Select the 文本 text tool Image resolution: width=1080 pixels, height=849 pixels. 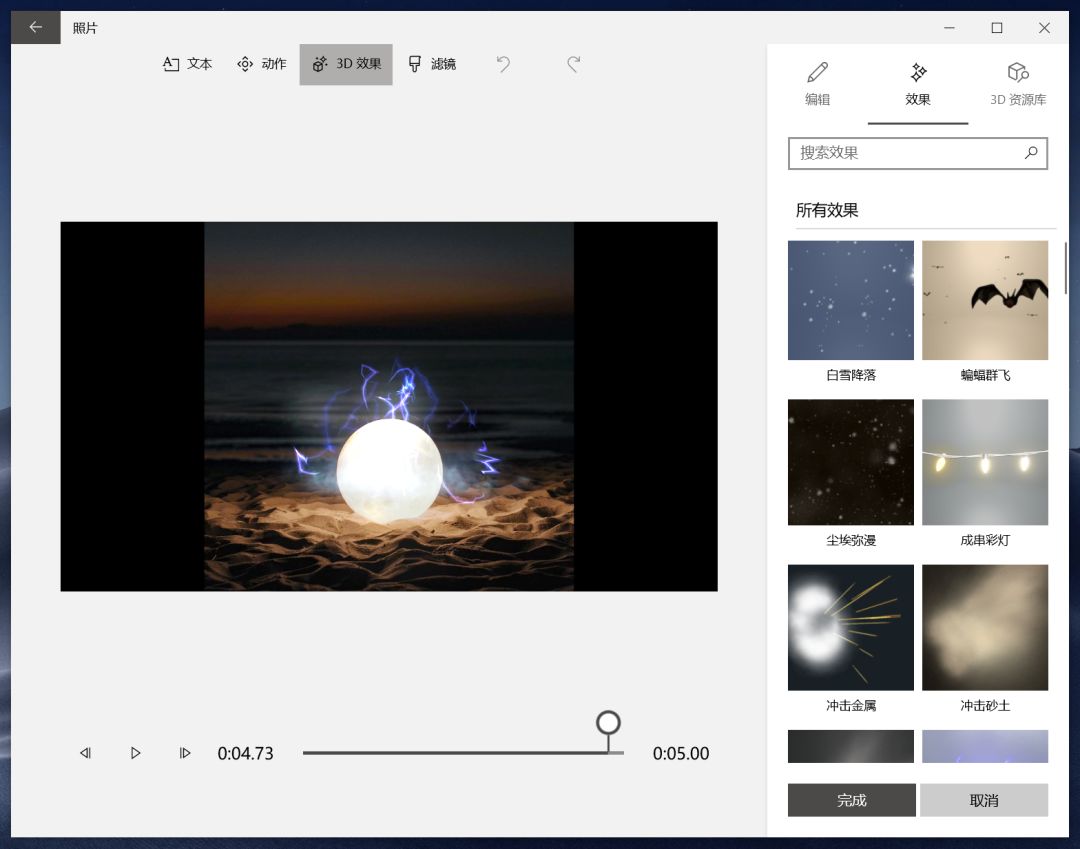[188, 64]
